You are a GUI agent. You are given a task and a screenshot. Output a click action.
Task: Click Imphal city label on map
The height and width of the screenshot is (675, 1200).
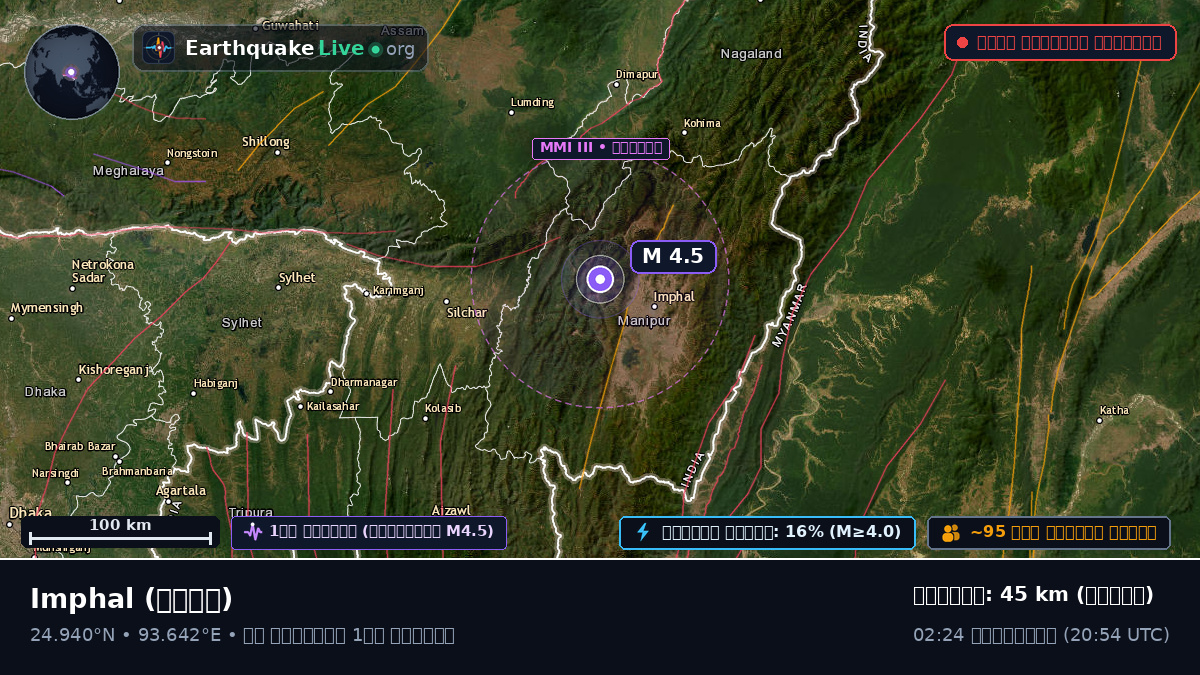[x=673, y=297]
